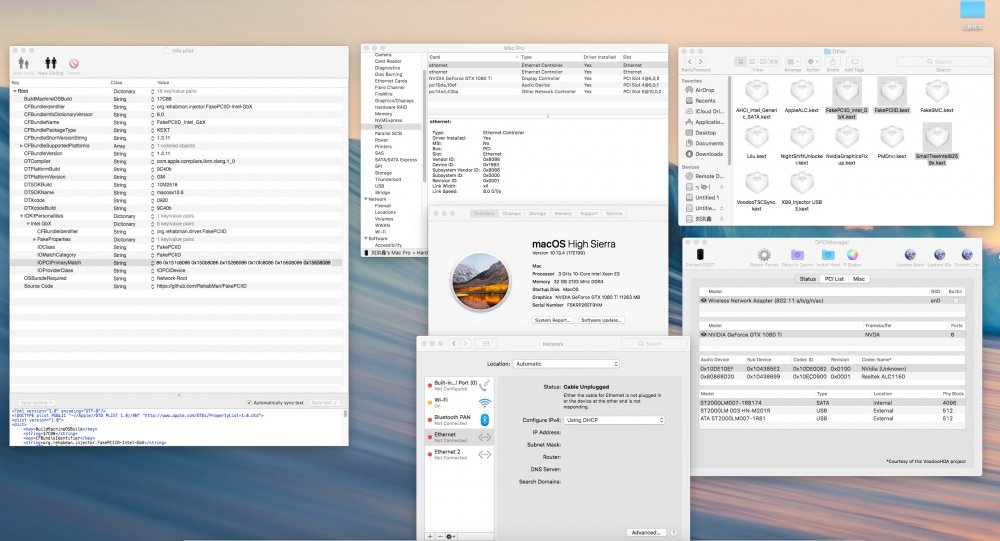
Task: Click Finder forward arrow in Other window
Action: point(702,62)
